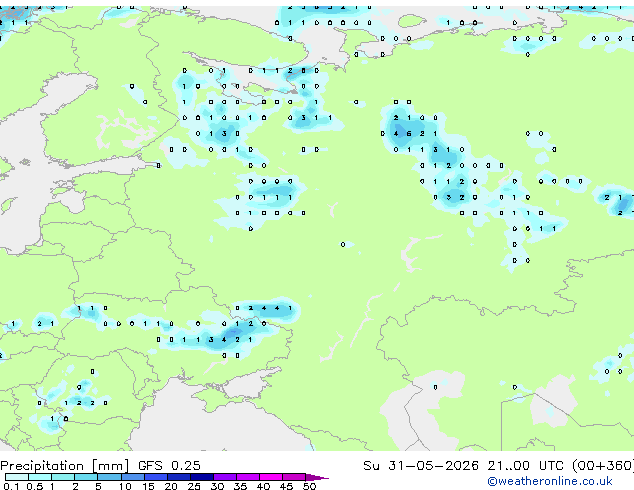Click the '1 2 2 0' precipitation value row
This screenshot has height=490, width=634.
coord(86,403)
